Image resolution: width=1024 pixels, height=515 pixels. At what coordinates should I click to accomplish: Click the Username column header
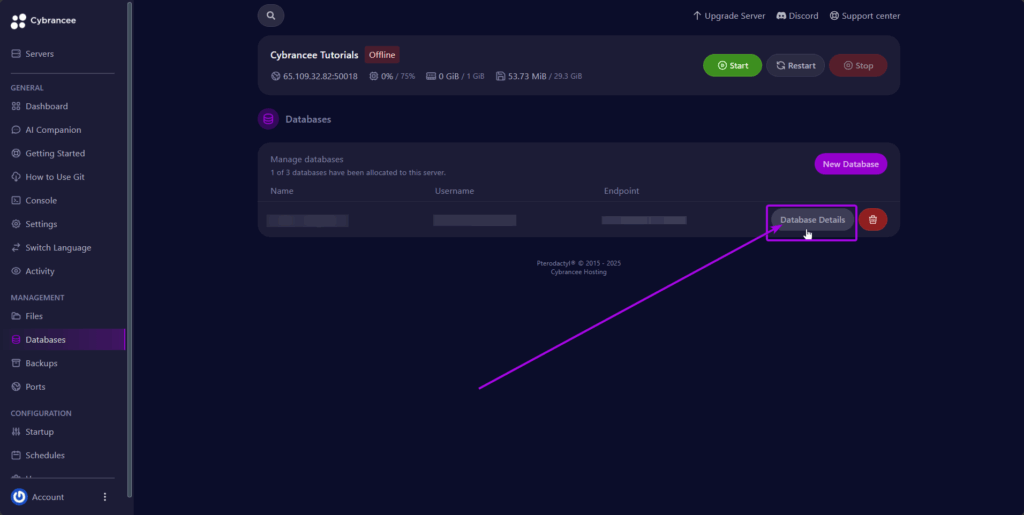coord(455,191)
